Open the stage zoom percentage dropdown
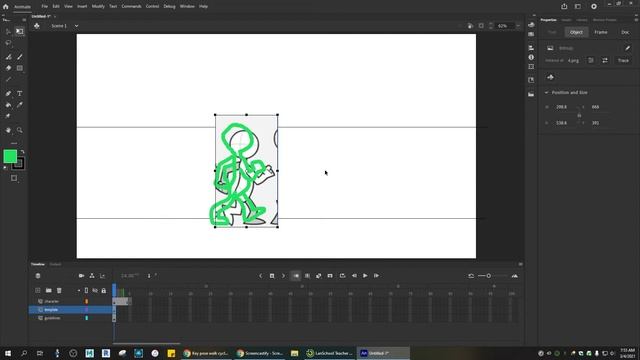 click(x=518, y=26)
